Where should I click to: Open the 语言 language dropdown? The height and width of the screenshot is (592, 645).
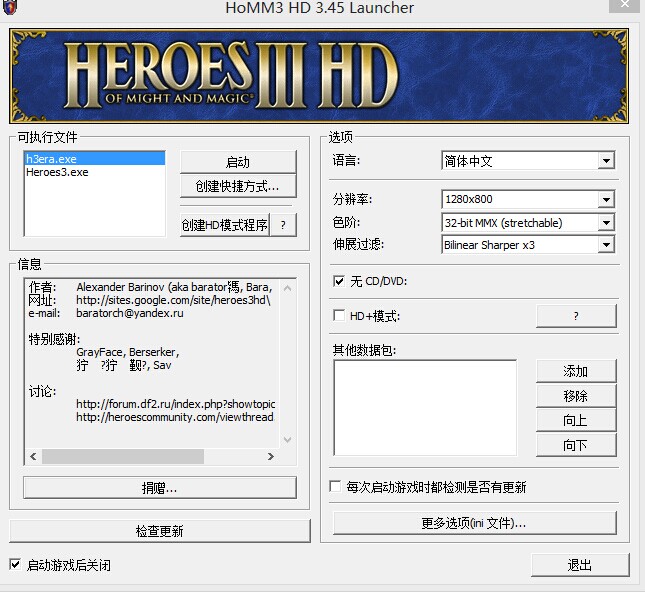coord(606,161)
